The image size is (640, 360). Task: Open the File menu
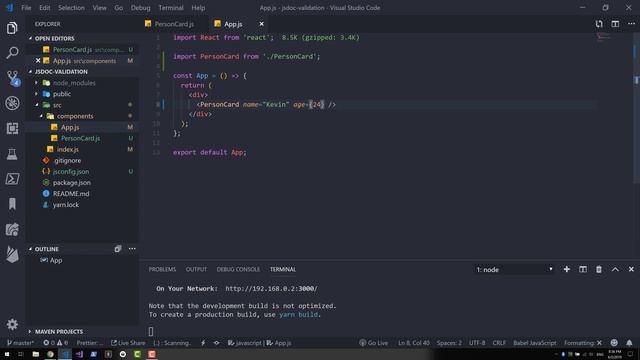(26, 8)
